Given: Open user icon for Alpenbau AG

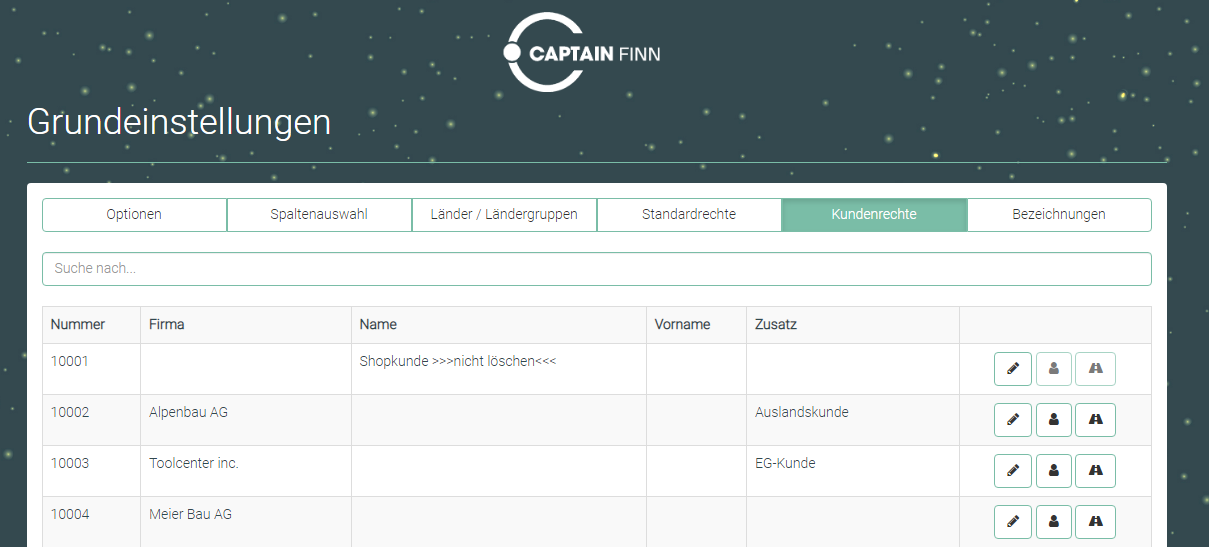Looking at the screenshot, I should point(1053,420).
